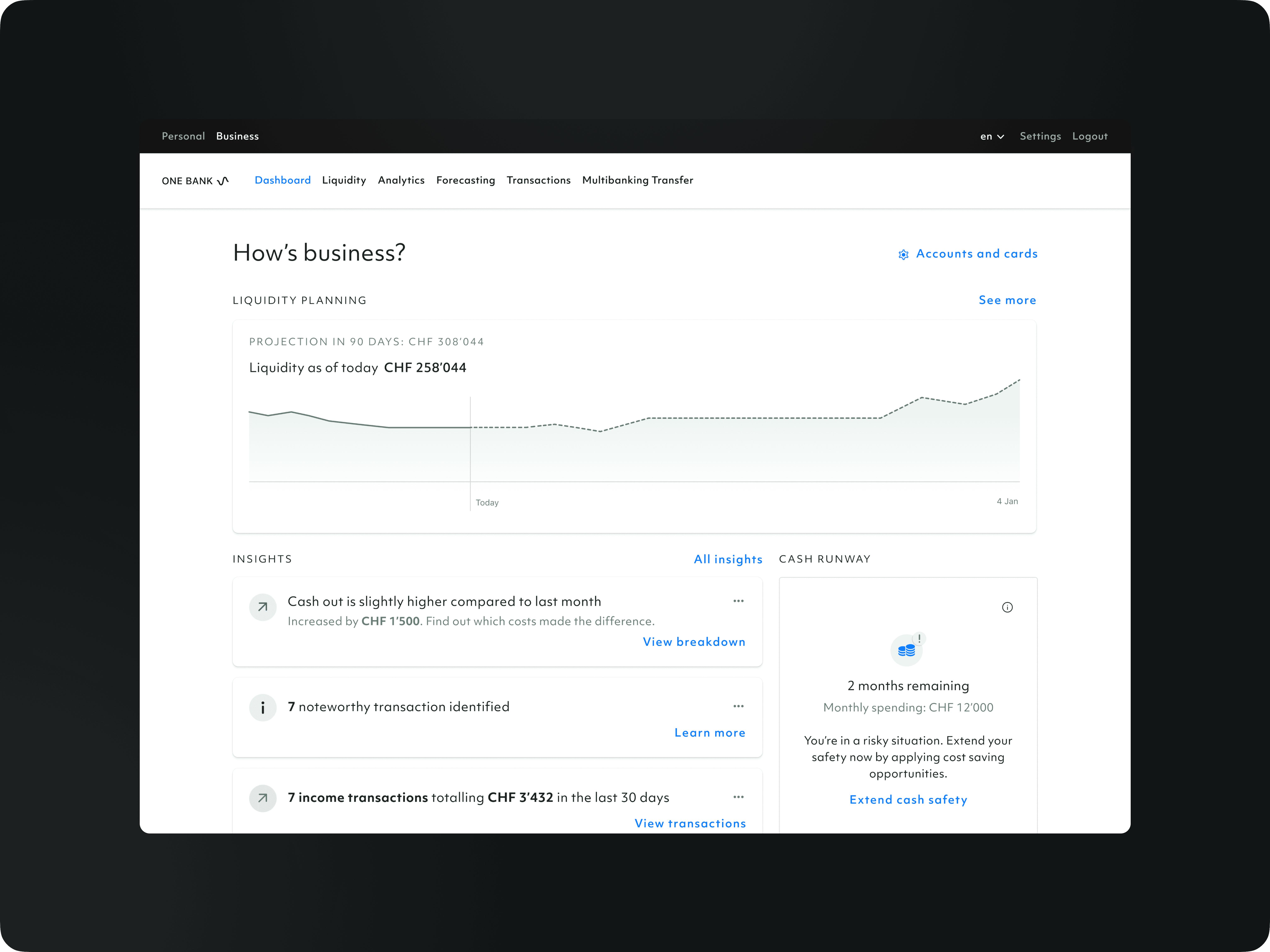The image size is (1270, 952).
Task: Click the 'How's business?' heading
Action: tap(319, 253)
